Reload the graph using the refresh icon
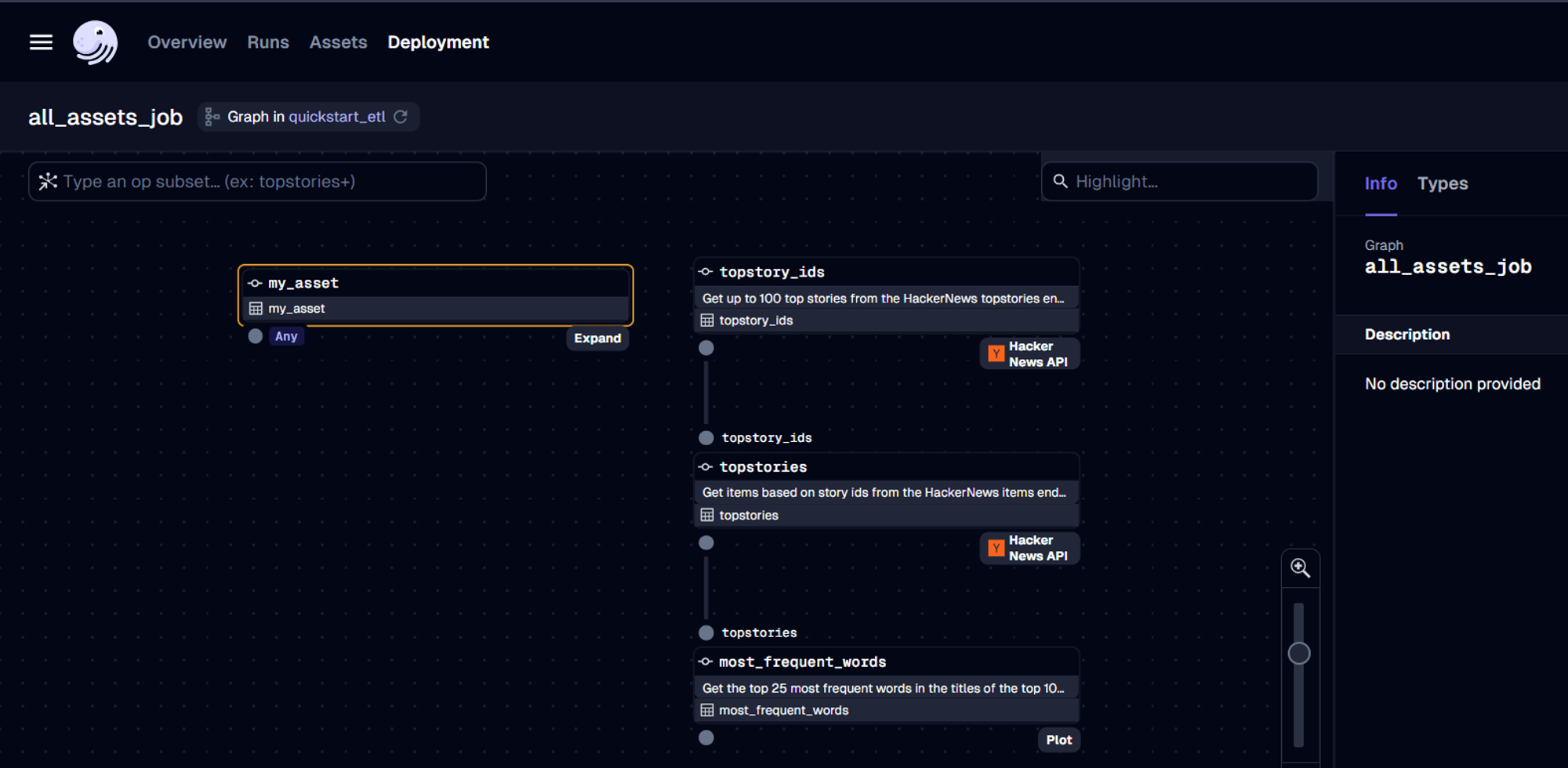 click(401, 116)
